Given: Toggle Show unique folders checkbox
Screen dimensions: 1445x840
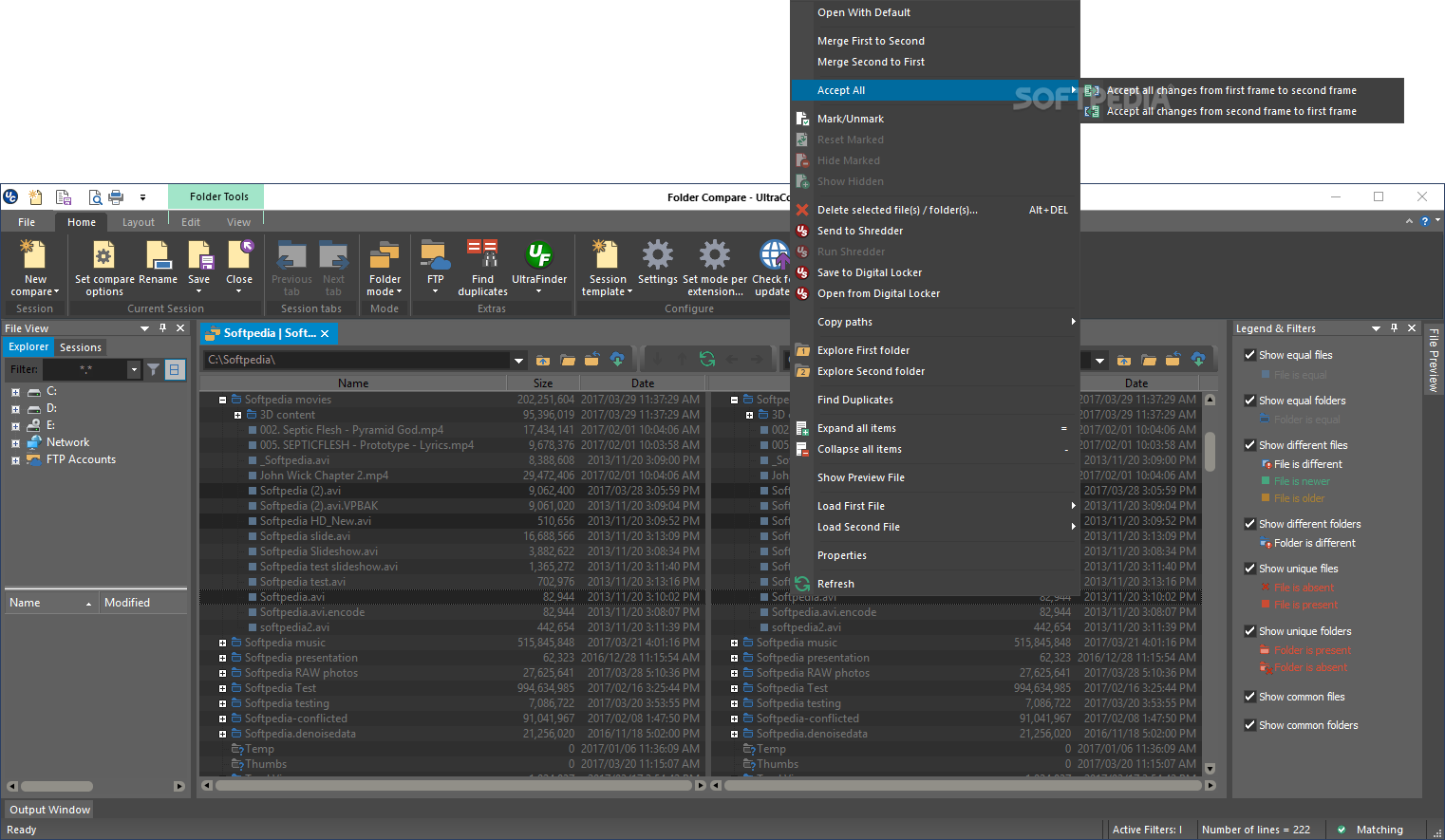Looking at the screenshot, I should coord(1250,631).
